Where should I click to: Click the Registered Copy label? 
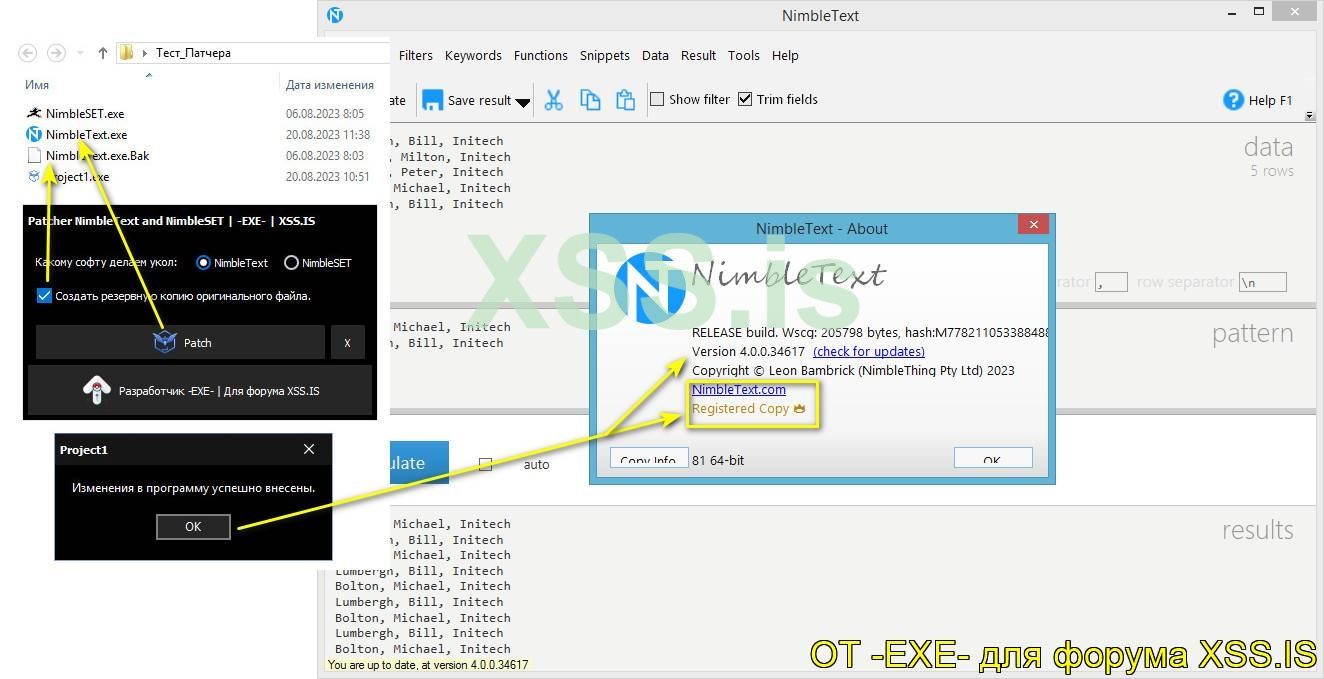point(740,408)
